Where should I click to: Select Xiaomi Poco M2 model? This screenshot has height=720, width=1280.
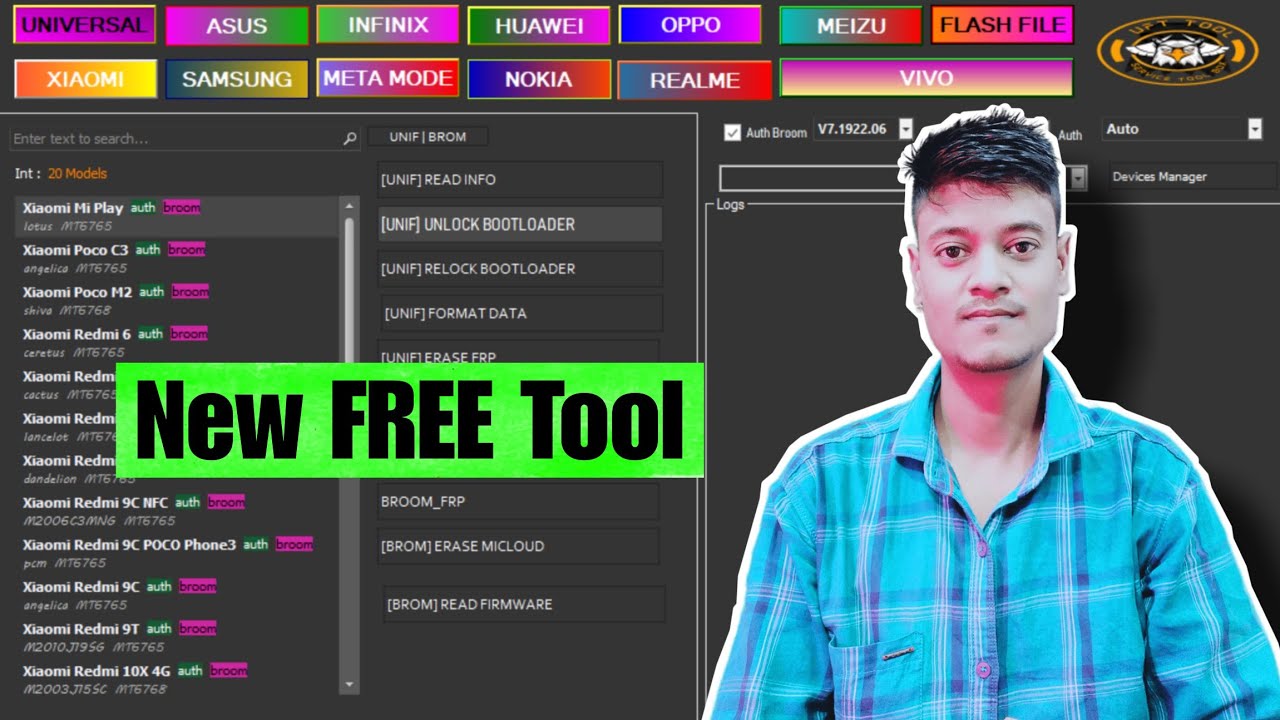178,301
